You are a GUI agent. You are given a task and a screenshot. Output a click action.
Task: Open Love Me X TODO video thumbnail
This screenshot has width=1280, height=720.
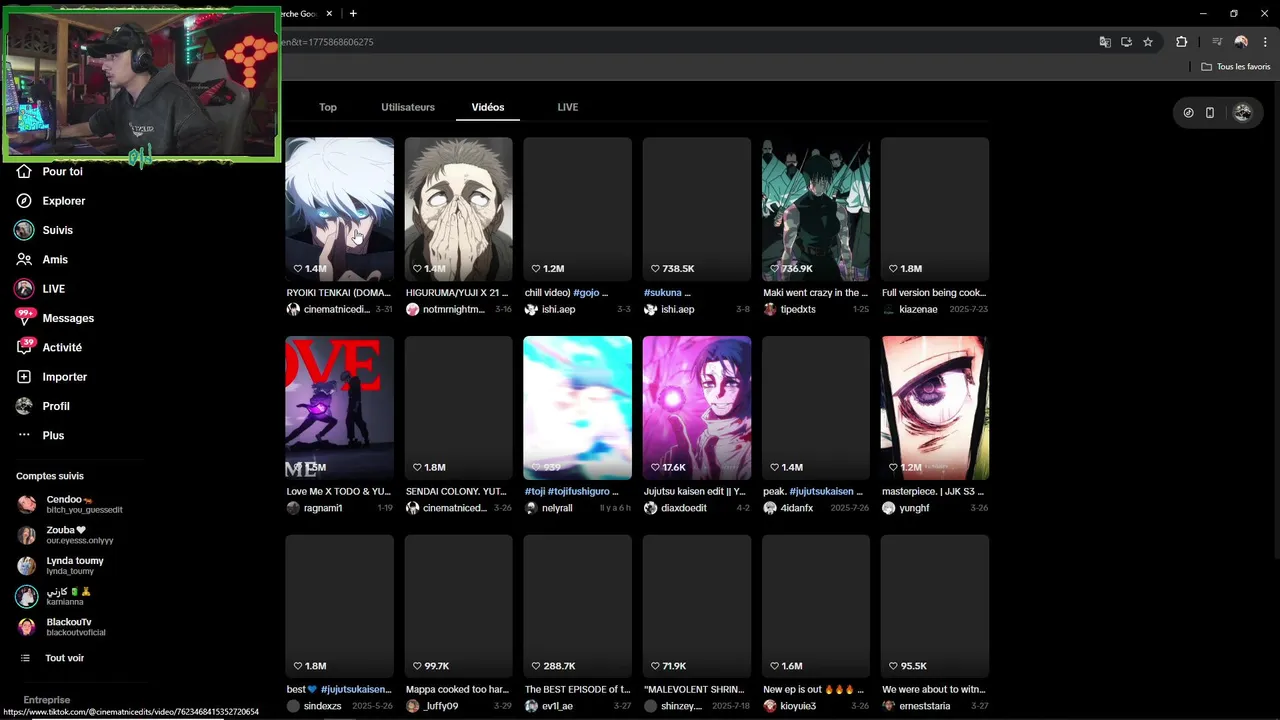[x=340, y=408]
